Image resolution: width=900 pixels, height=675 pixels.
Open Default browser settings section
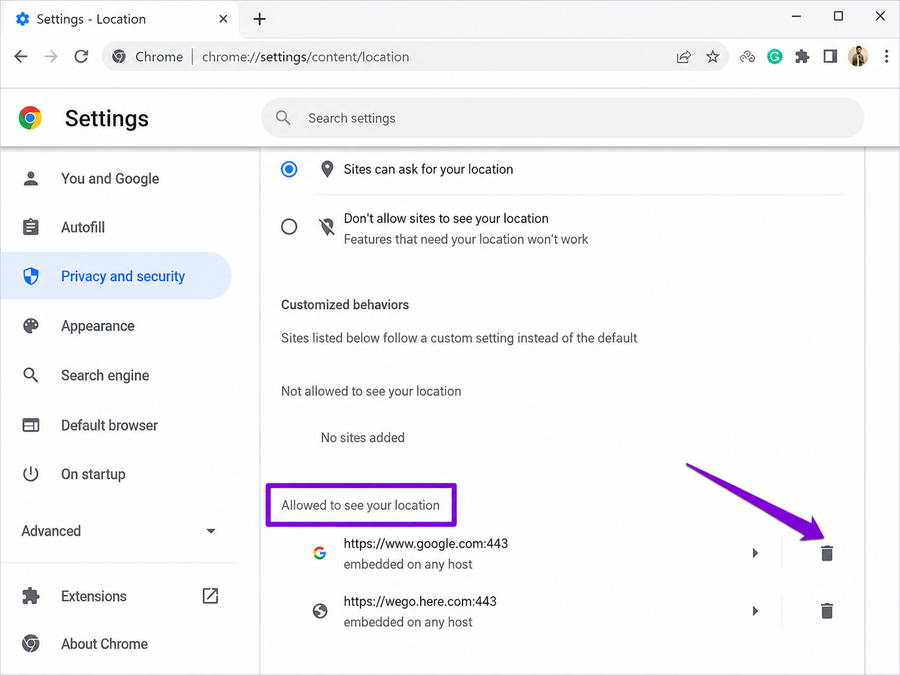[x=110, y=425]
